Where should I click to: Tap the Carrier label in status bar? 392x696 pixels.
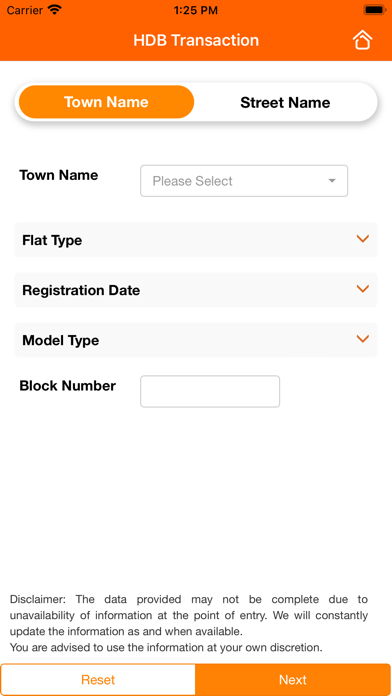pos(24,10)
